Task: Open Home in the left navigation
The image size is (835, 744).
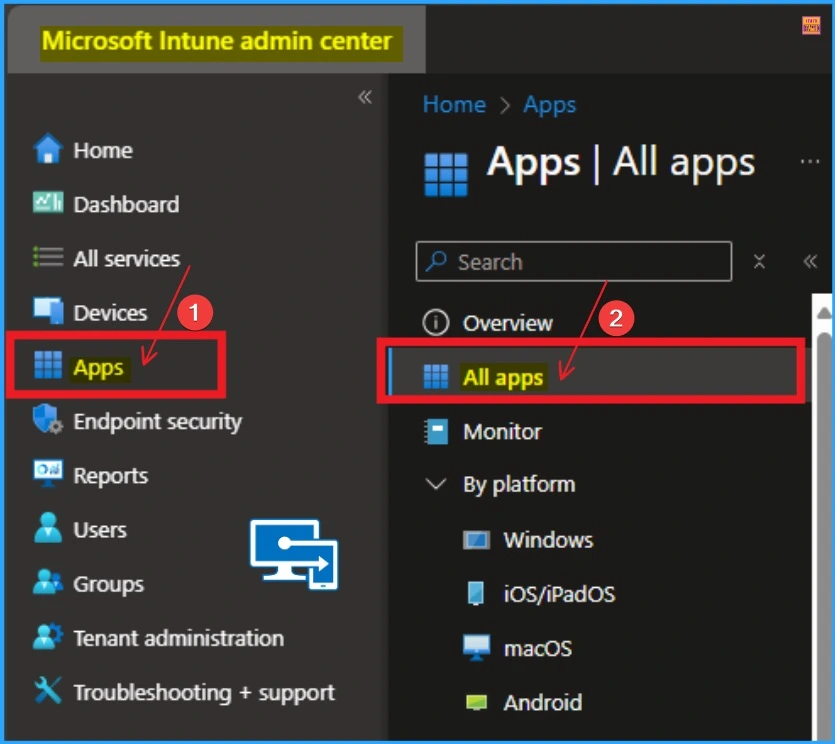Action: click(103, 150)
